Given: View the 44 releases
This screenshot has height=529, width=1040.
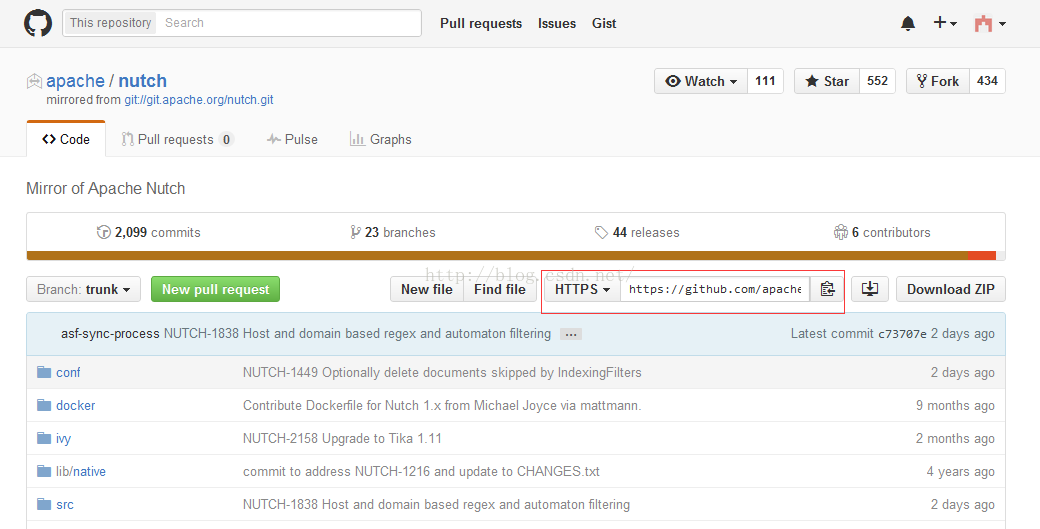Looking at the screenshot, I should 637,233.
